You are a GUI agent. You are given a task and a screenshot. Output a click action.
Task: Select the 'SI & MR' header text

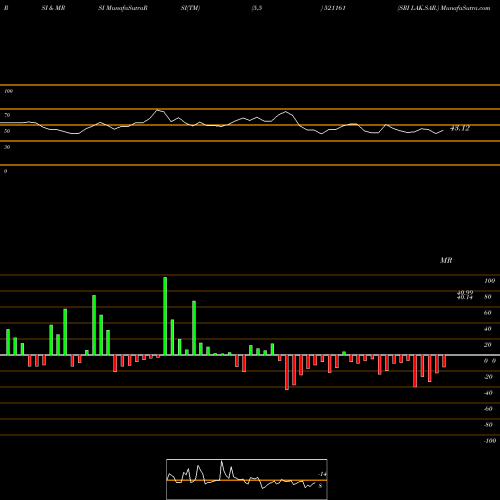point(53,8)
